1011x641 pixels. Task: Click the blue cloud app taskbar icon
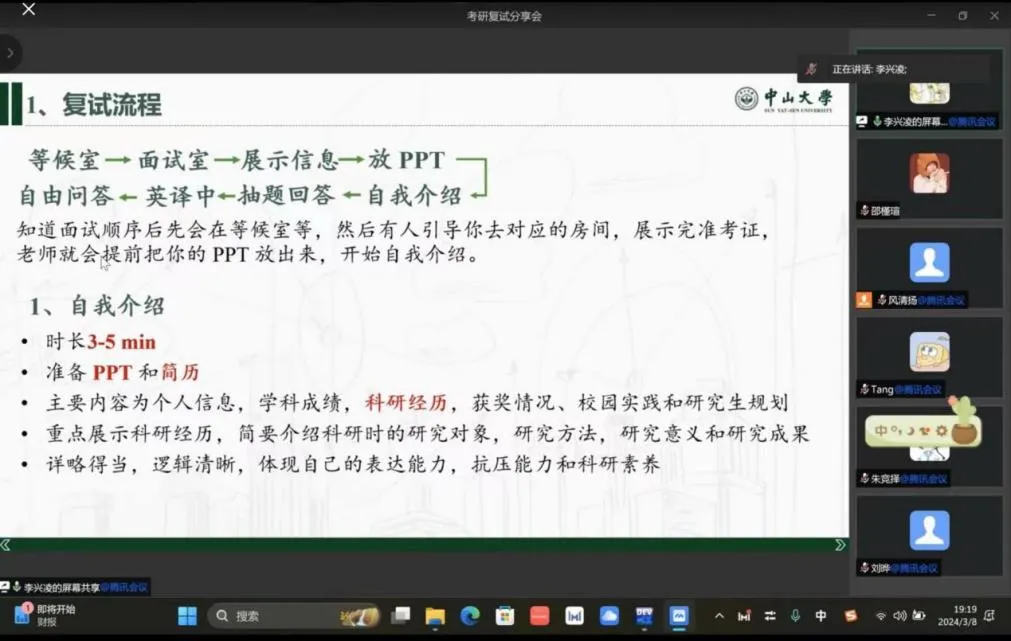(609, 616)
